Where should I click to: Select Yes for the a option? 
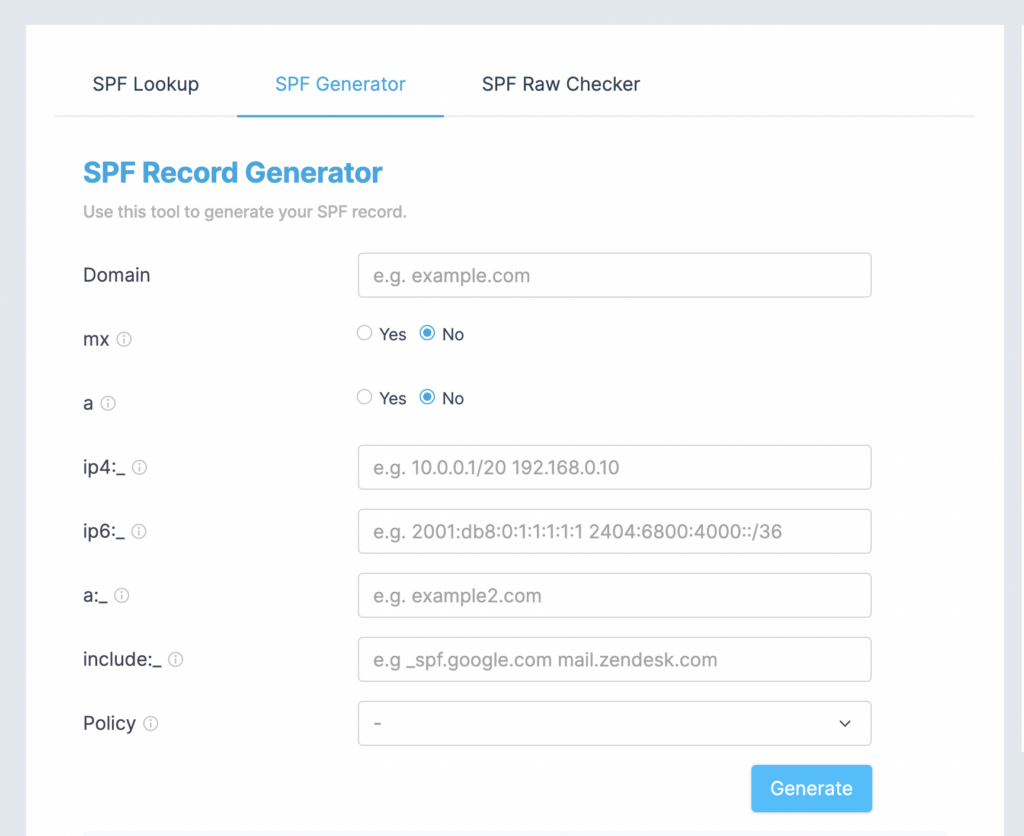click(364, 397)
